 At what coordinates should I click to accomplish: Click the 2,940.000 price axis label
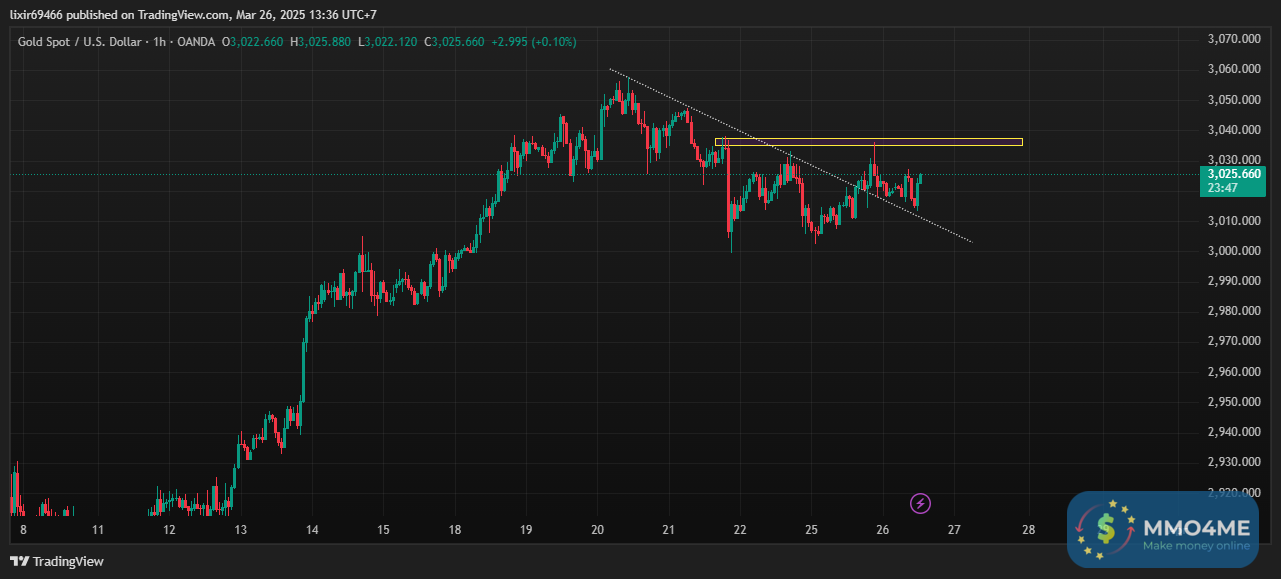point(1233,432)
